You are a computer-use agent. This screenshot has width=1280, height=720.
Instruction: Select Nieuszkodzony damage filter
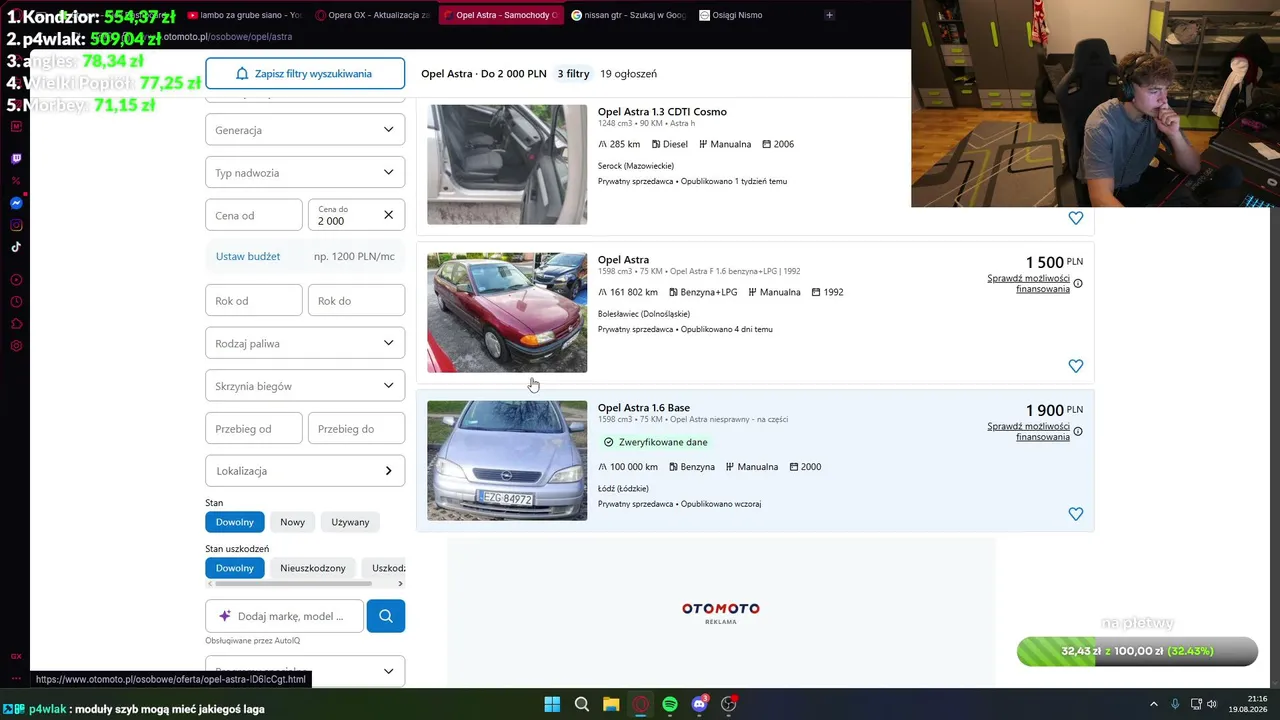313,568
